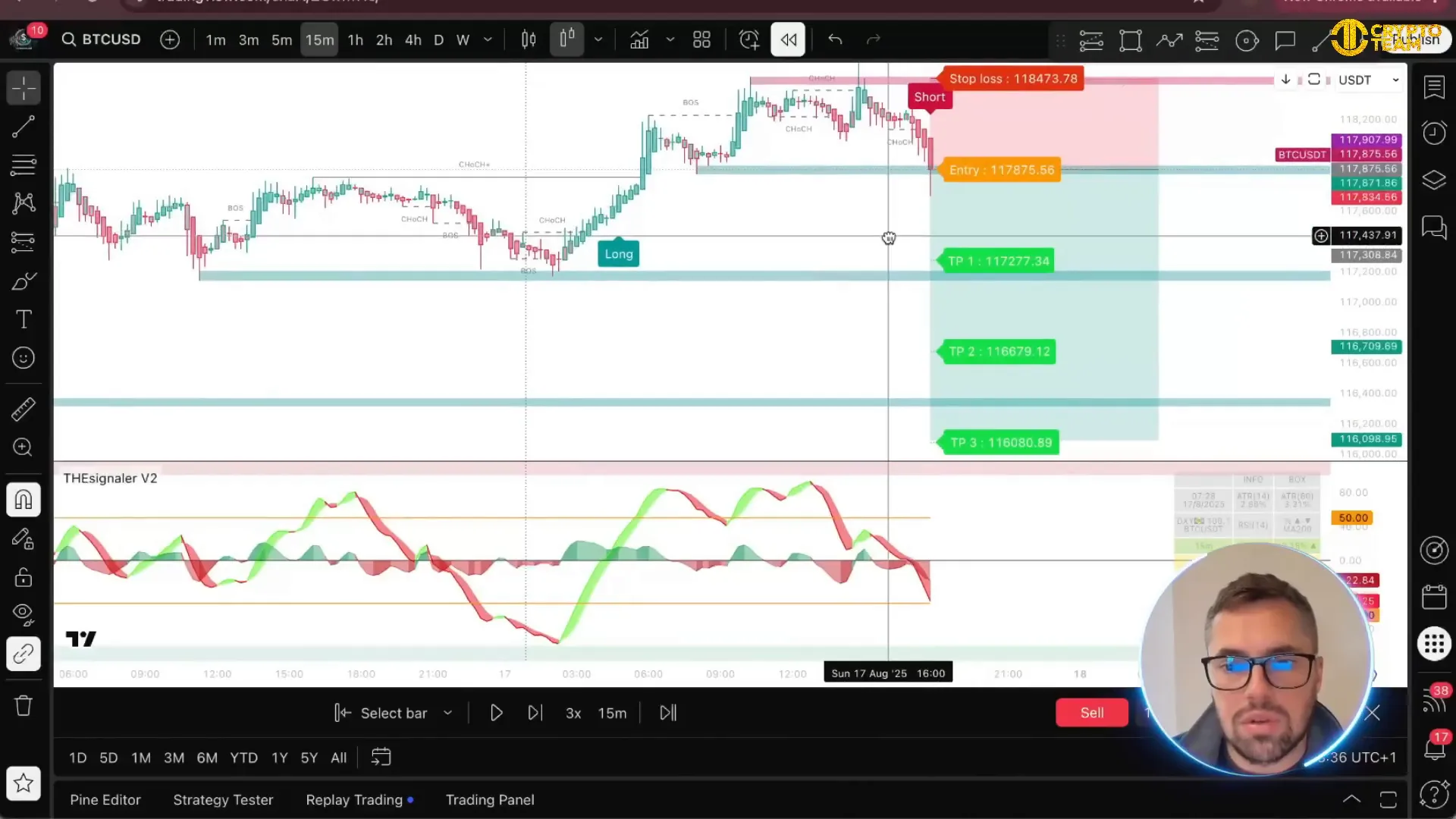Jump replay to real-time

point(668,713)
